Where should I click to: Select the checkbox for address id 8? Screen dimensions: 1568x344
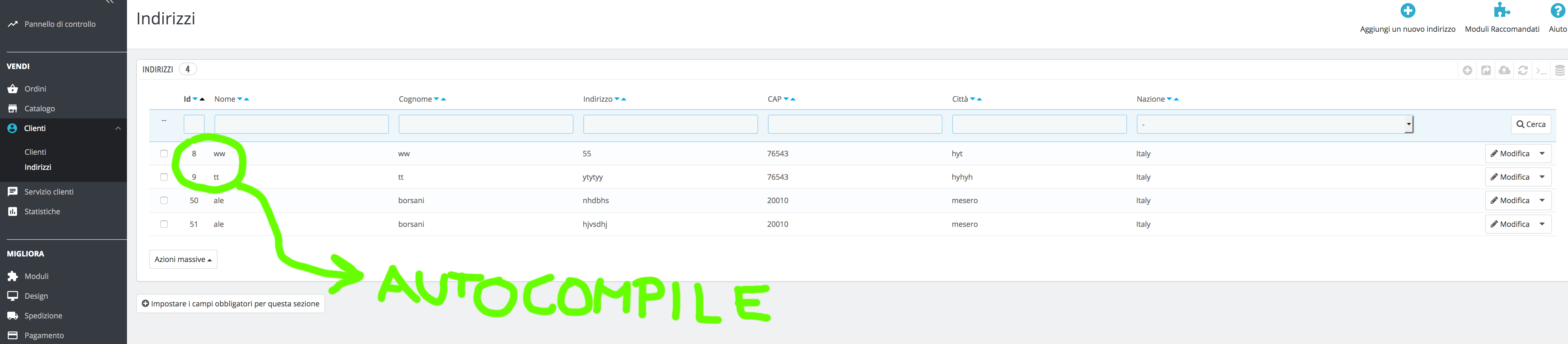pos(164,154)
